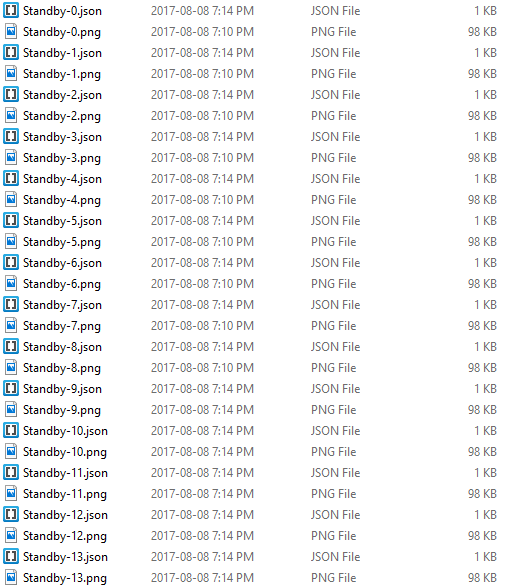Click the JSON file icon for Standby-4.json
This screenshot has height=588, width=520.
11,178
